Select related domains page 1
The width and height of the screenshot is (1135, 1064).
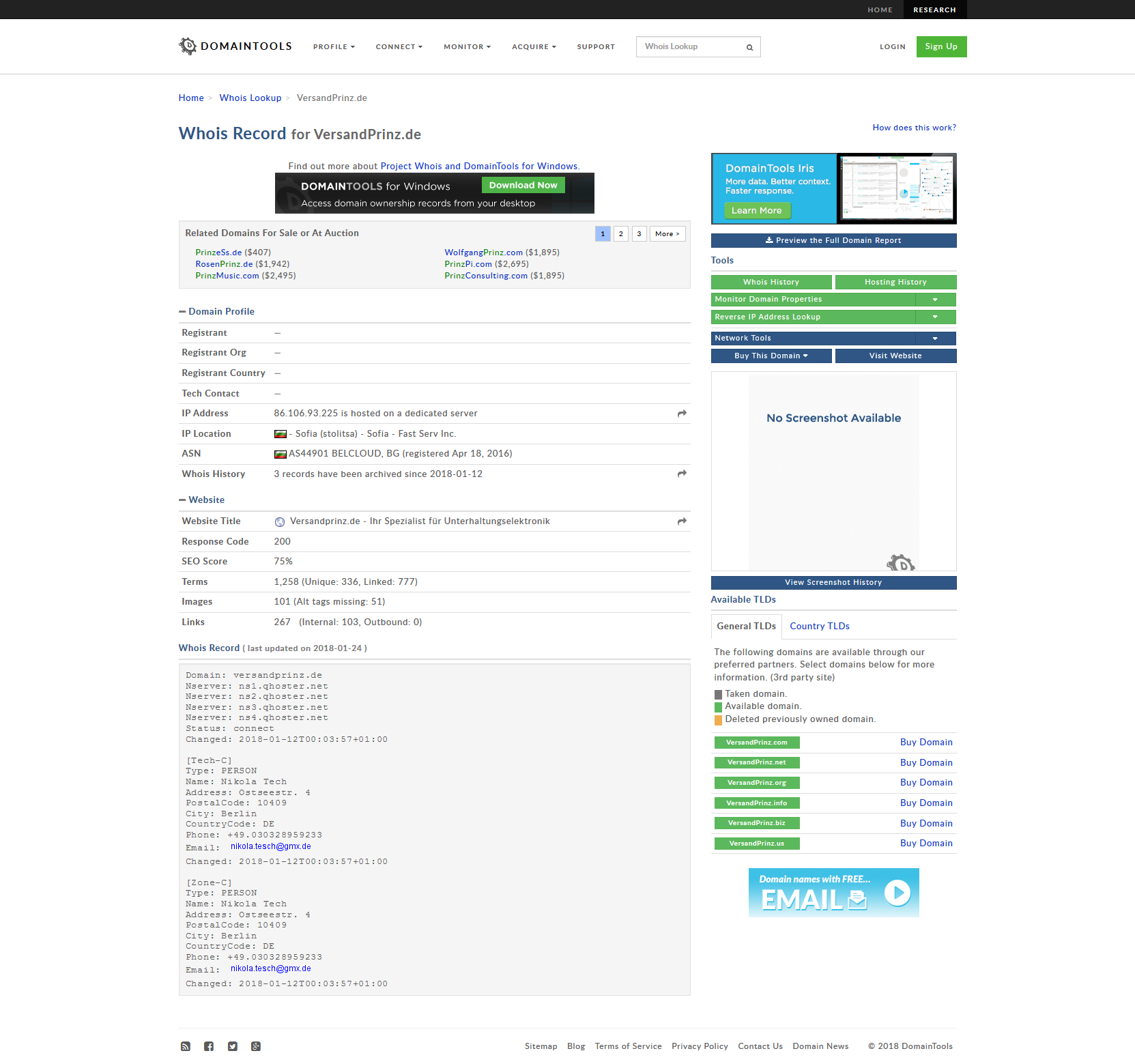pyautogui.click(x=603, y=234)
